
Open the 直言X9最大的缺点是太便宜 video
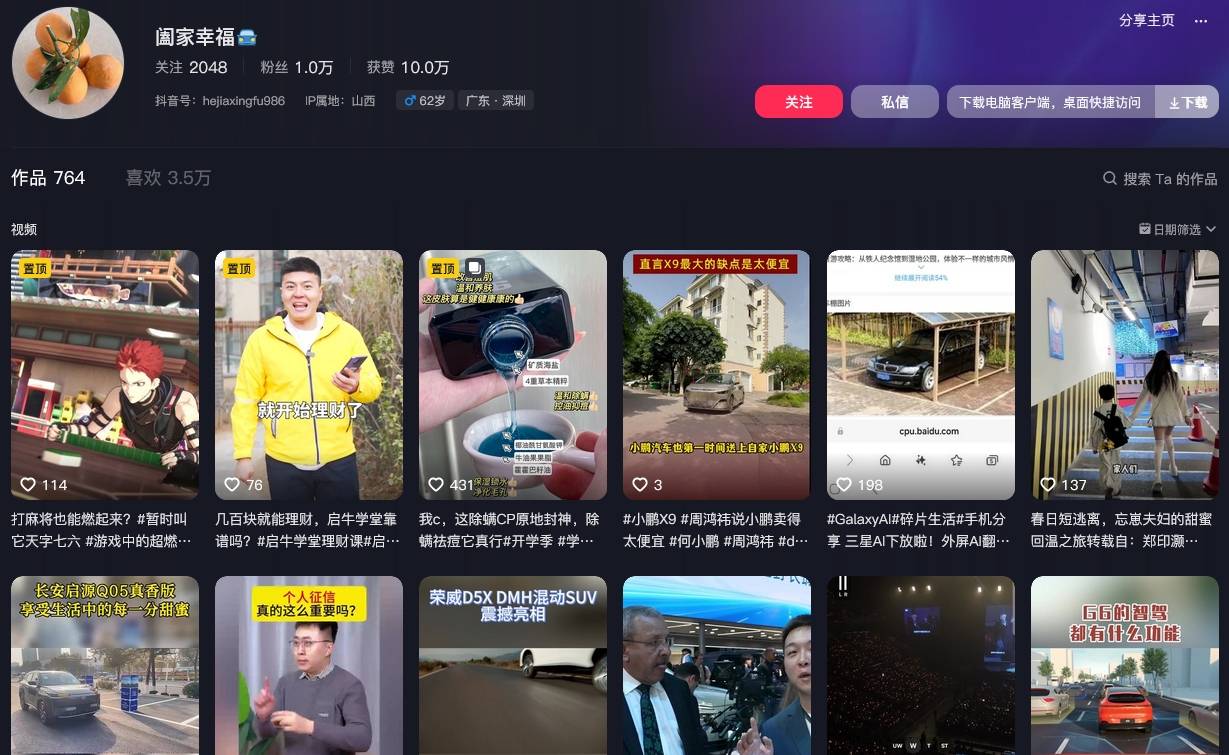pyautogui.click(x=717, y=375)
